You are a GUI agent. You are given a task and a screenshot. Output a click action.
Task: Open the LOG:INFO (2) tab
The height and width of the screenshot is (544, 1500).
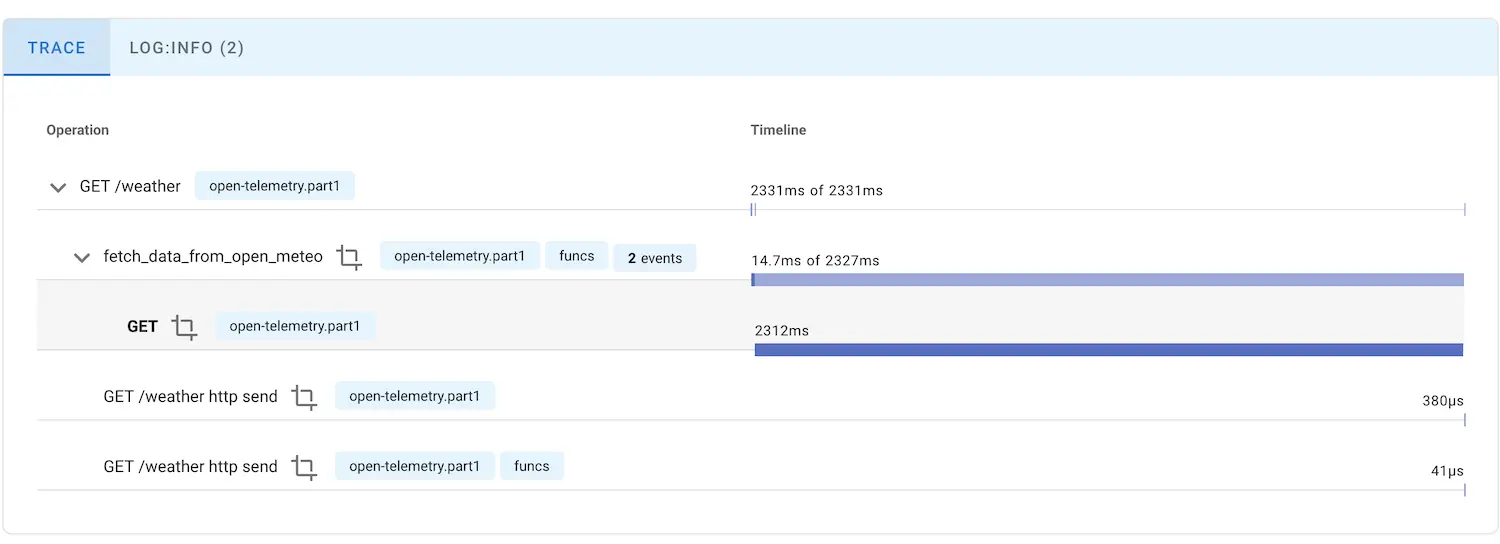186,48
